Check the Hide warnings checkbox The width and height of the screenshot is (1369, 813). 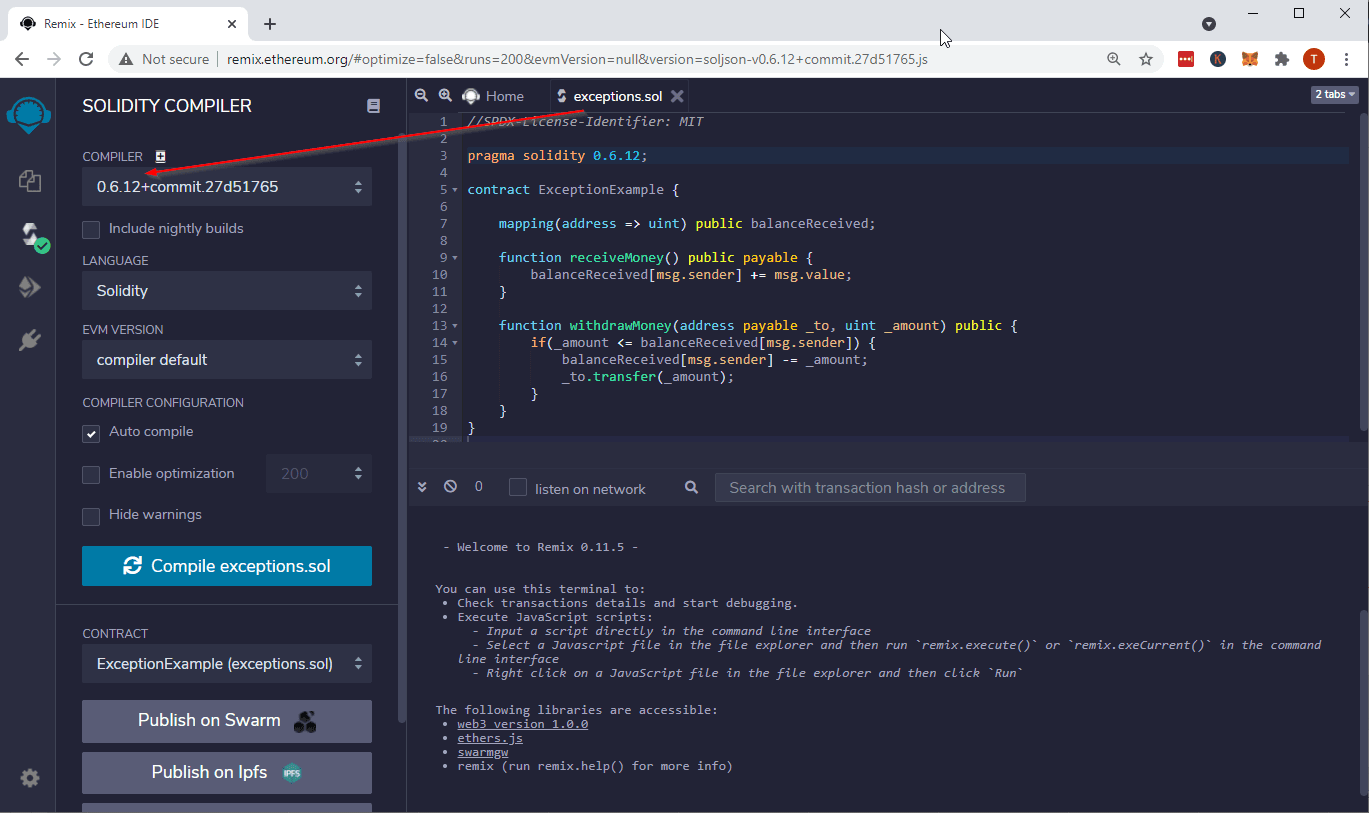click(91, 516)
